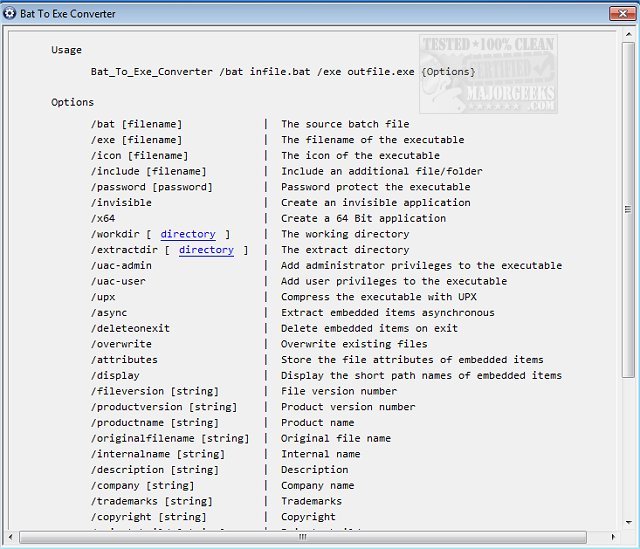Image resolution: width=640 pixels, height=549 pixels.
Task: Click the horizontal scrollbar left arrow
Action: tap(11, 537)
